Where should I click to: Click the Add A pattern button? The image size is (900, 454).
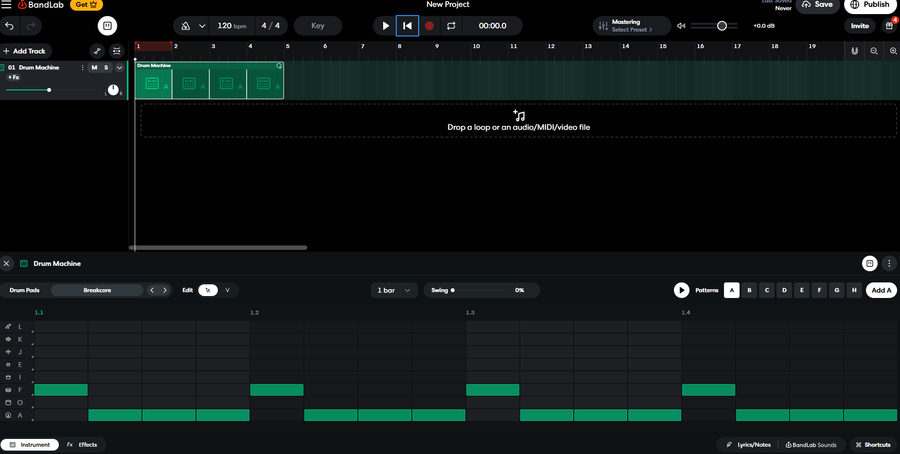[x=881, y=290]
